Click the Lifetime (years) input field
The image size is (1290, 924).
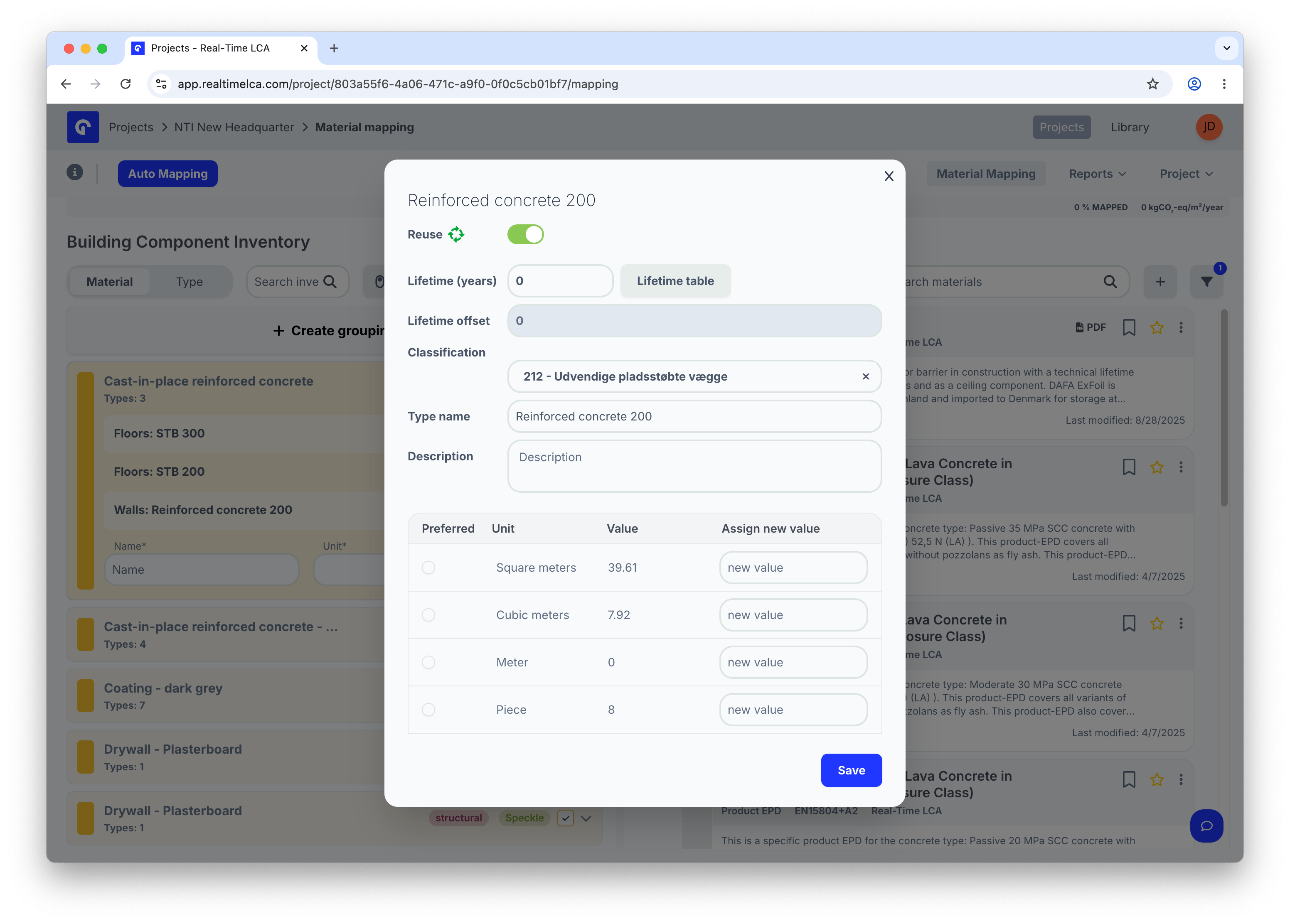tap(560, 281)
